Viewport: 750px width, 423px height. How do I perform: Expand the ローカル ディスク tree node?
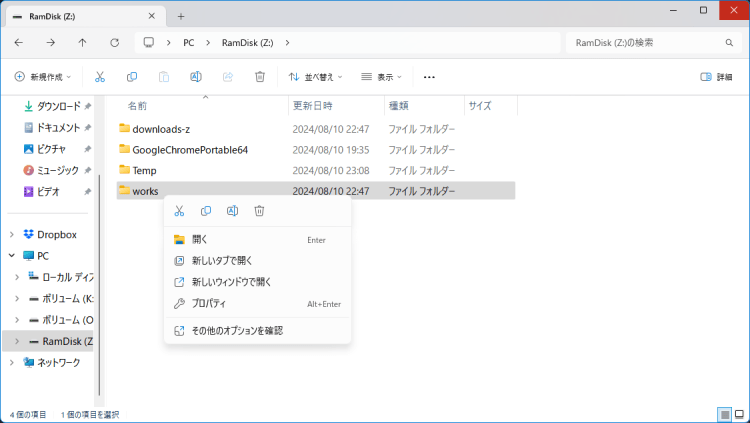(17, 277)
